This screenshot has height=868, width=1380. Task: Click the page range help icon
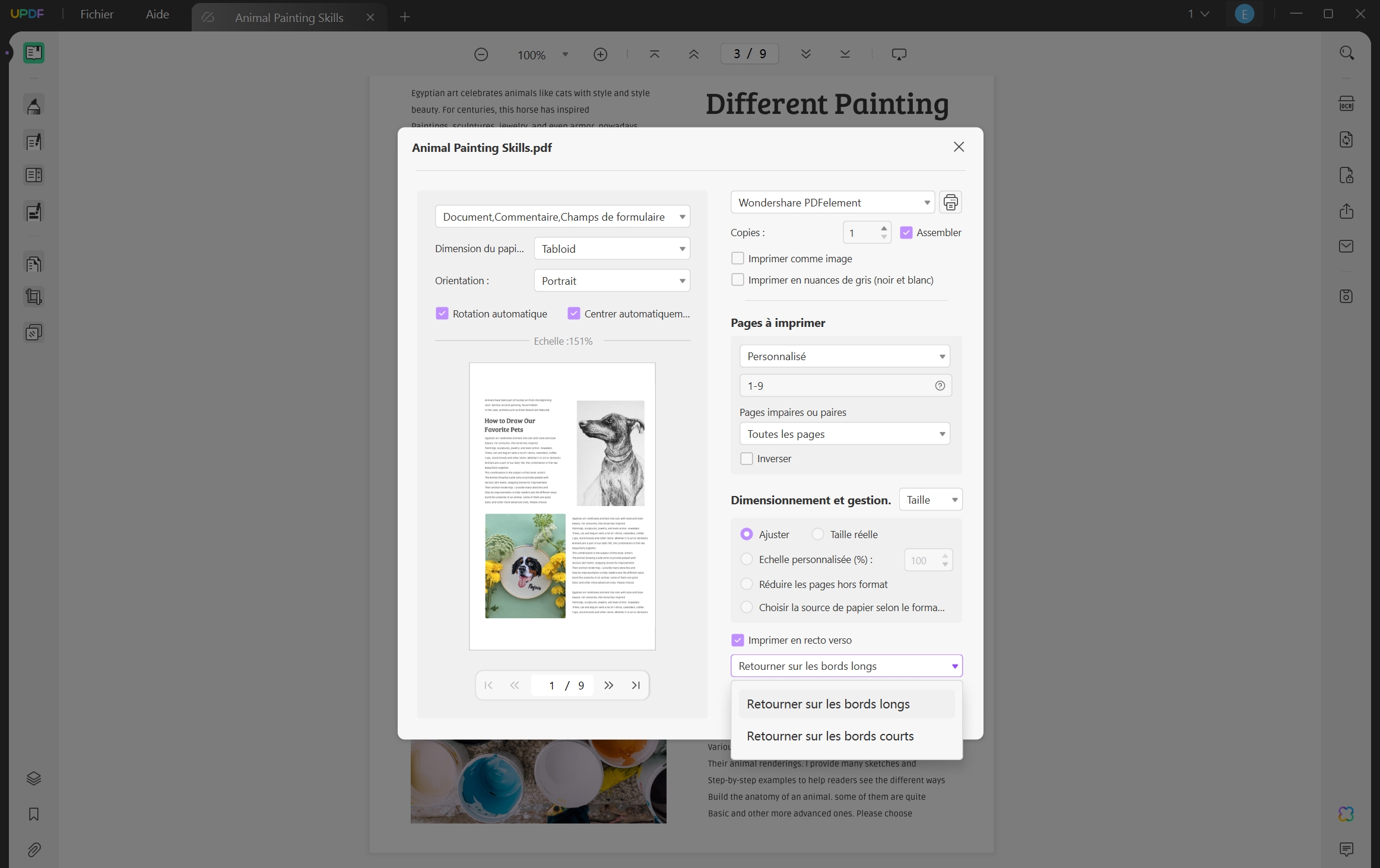(940, 386)
